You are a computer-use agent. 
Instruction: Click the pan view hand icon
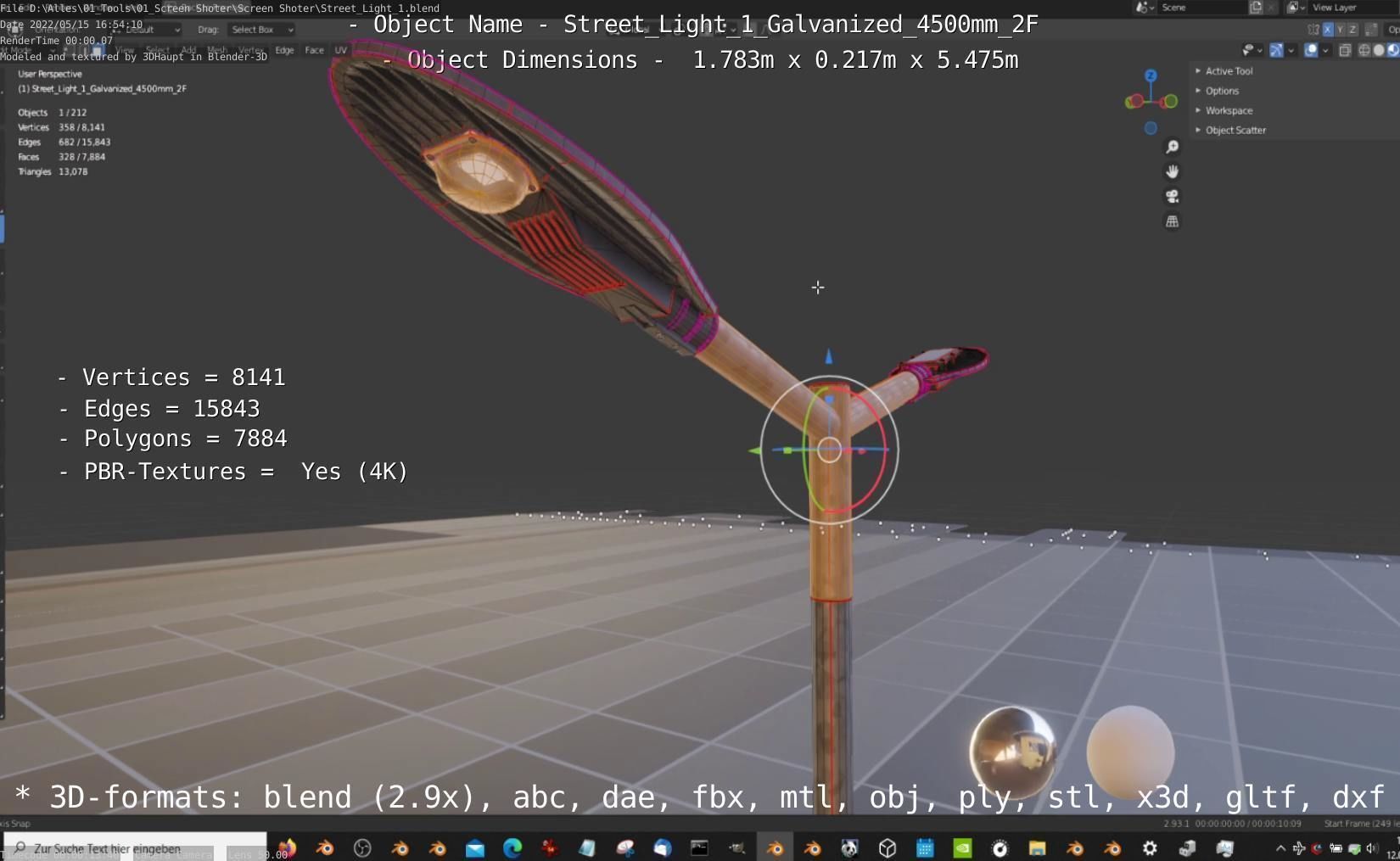(x=1172, y=171)
